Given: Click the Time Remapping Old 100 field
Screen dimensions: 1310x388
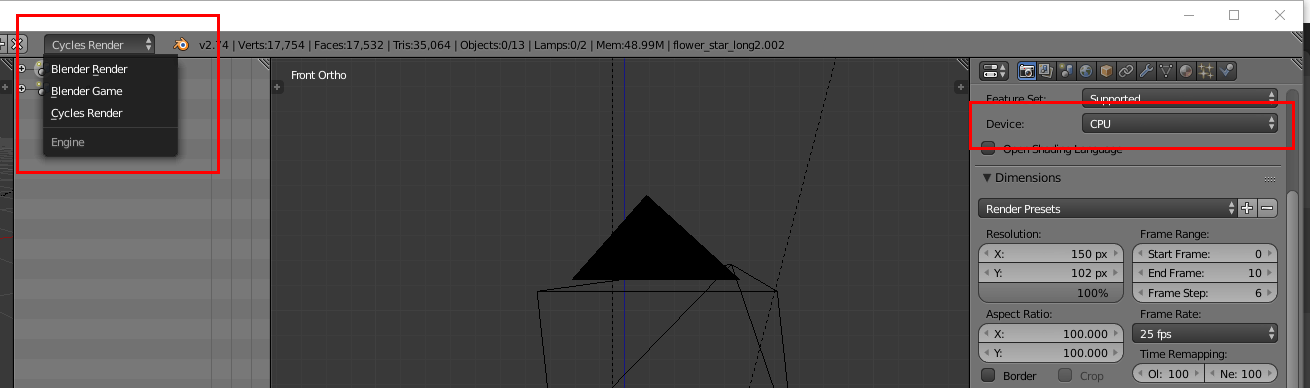Looking at the screenshot, I should click(x=1169, y=374).
